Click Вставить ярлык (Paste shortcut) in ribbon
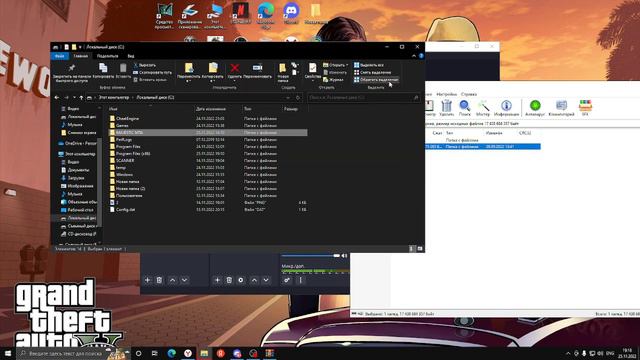Screen dimensions: 640x360 tap(150, 80)
